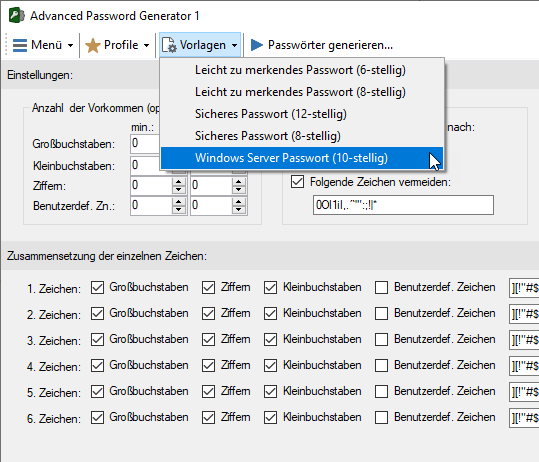Uncheck Kleinbuchstaben for 1. Zeichen
This screenshot has width=539, height=462.
(271, 287)
